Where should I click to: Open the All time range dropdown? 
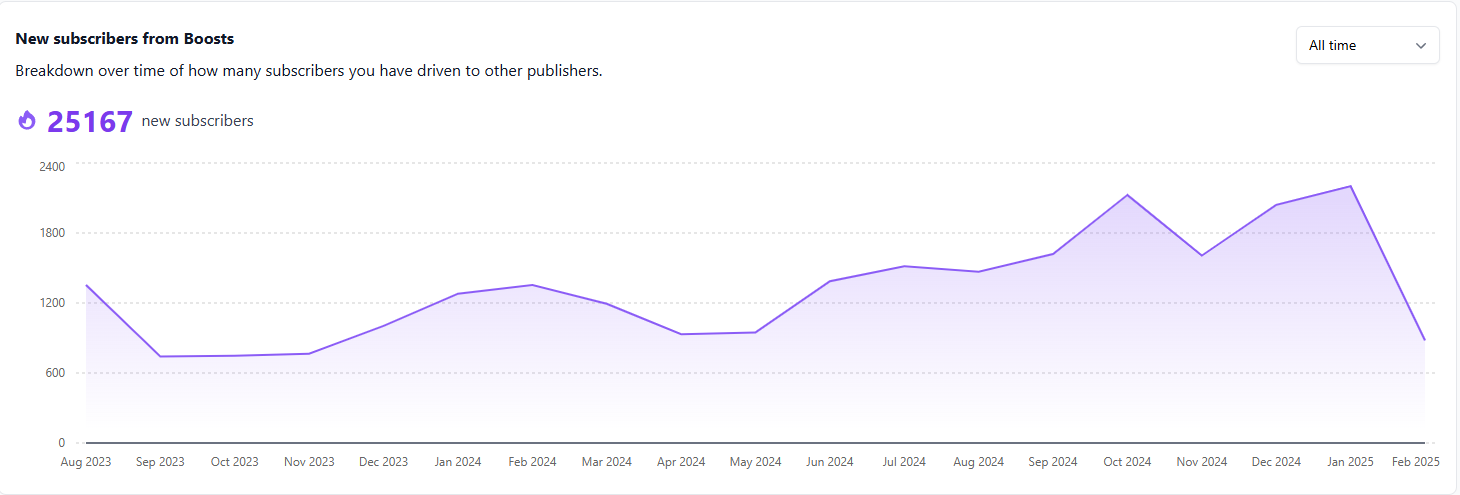tap(1366, 45)
